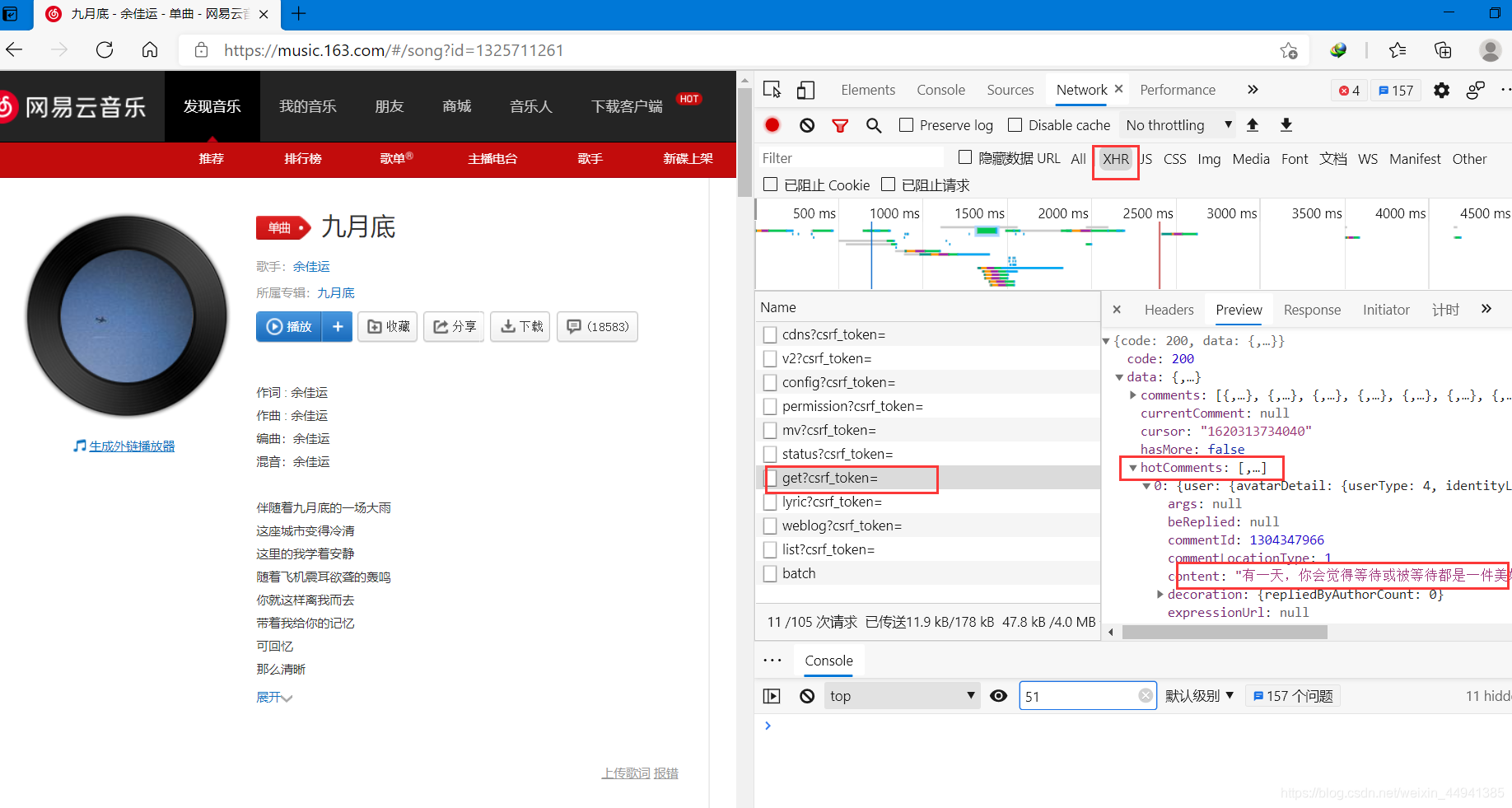Check the lyric?csrf_token= request box
Image resolution: width=1512 pixels, height=808 pixels.
(770, 502)
